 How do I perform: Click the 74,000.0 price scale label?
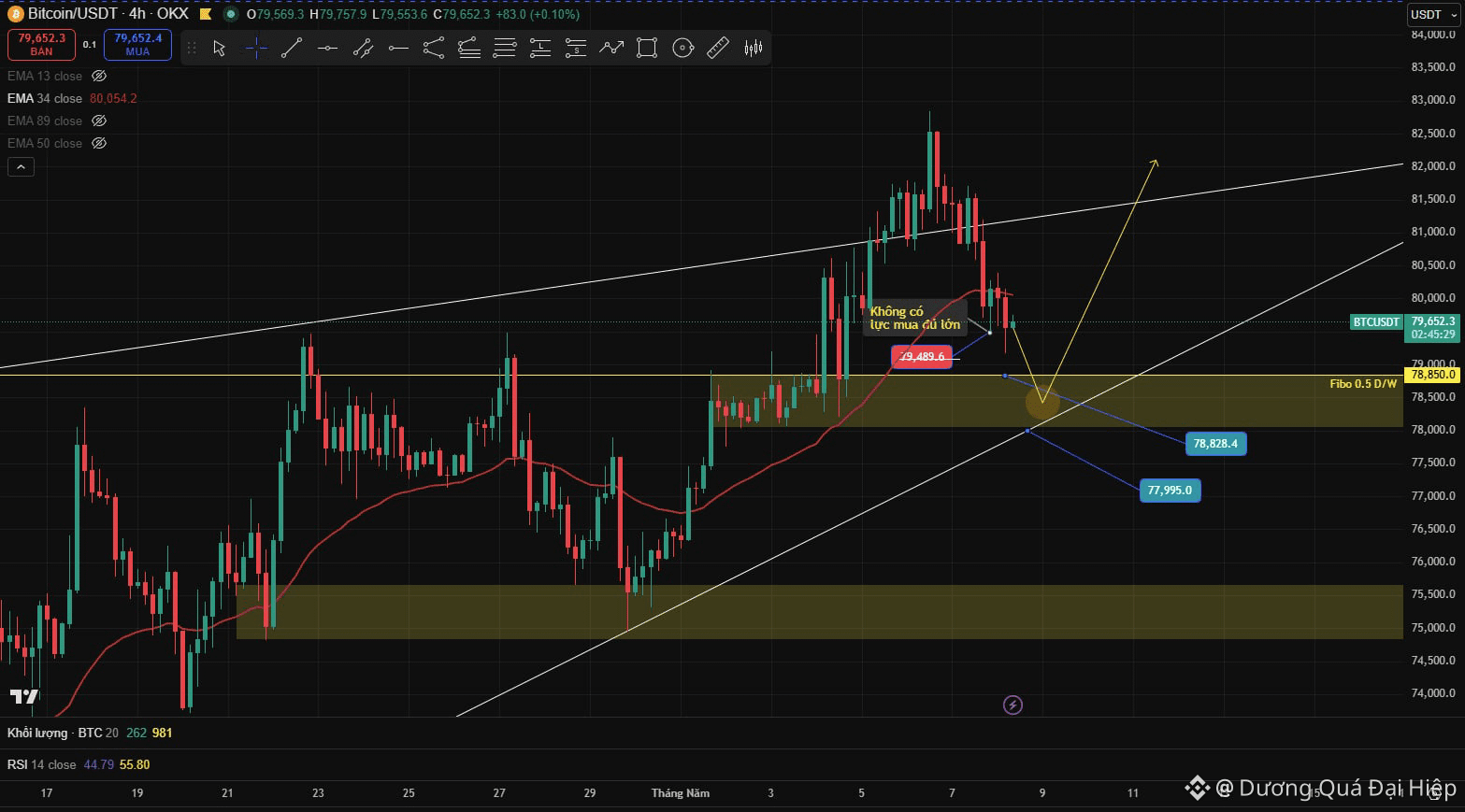tap(1433, 693)
